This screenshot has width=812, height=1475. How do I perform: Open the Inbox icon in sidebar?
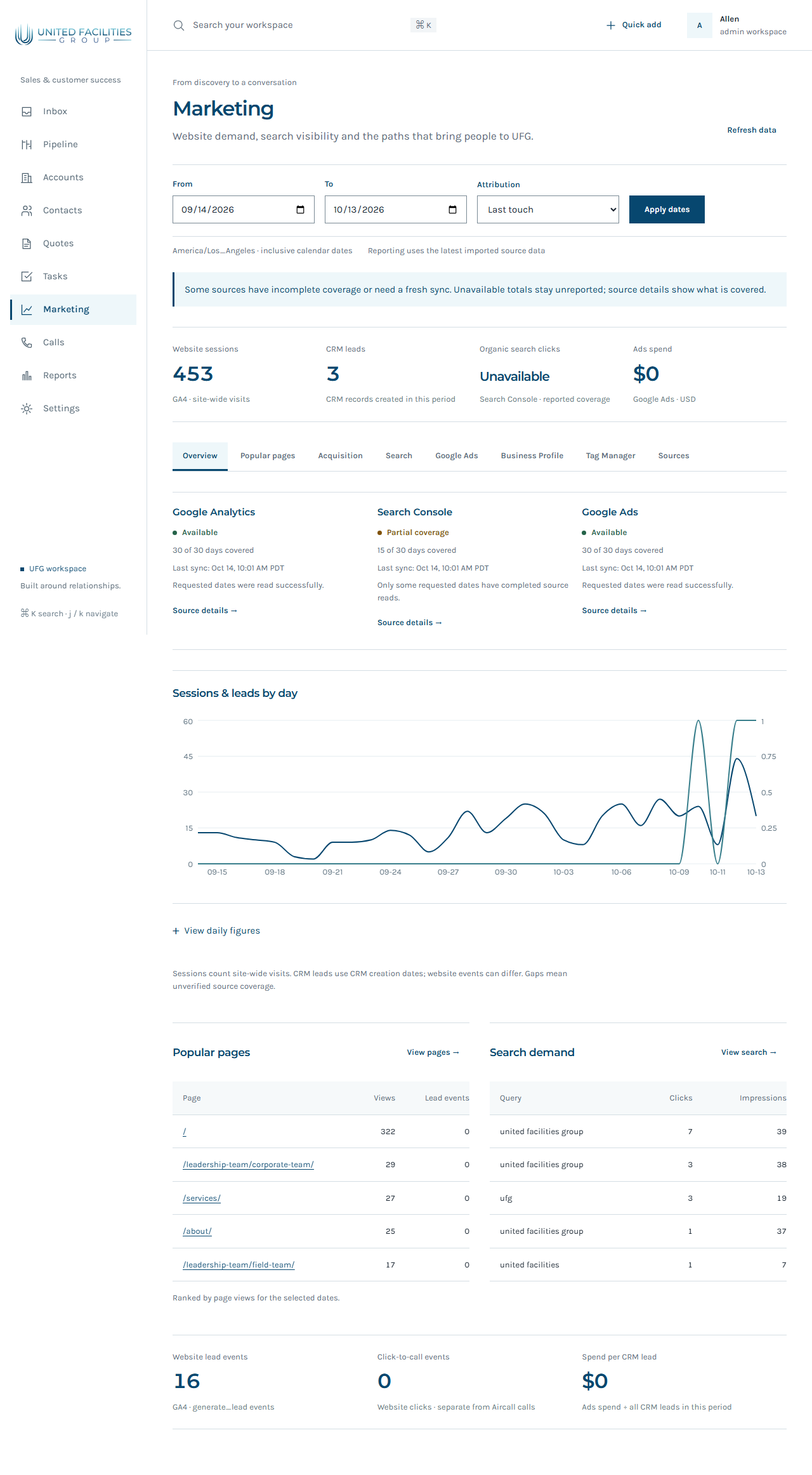[x=27, y=112]
